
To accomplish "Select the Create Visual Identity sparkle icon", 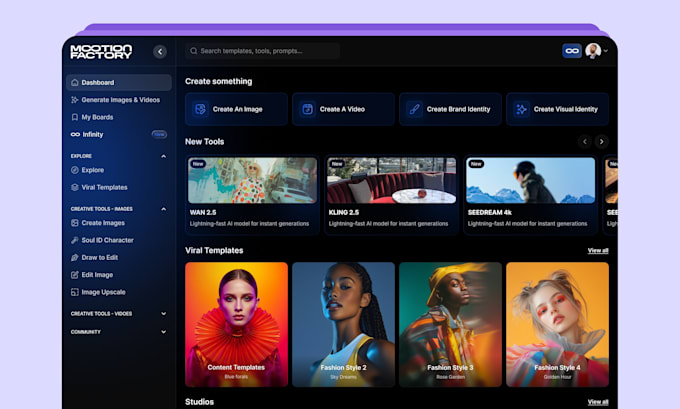I will [521, 109].
